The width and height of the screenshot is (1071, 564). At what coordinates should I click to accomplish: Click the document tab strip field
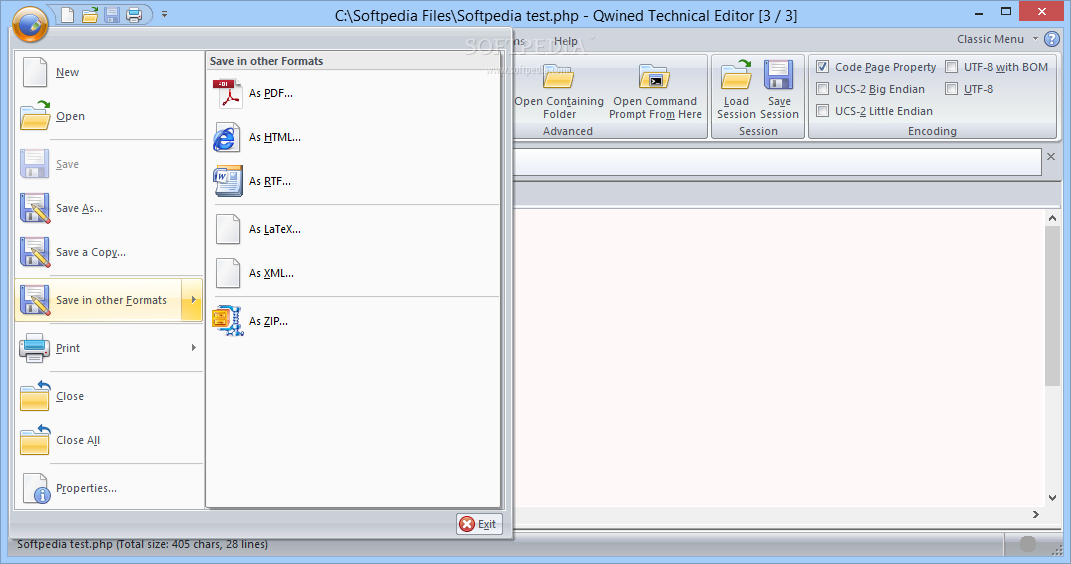[x=777, y=163]
